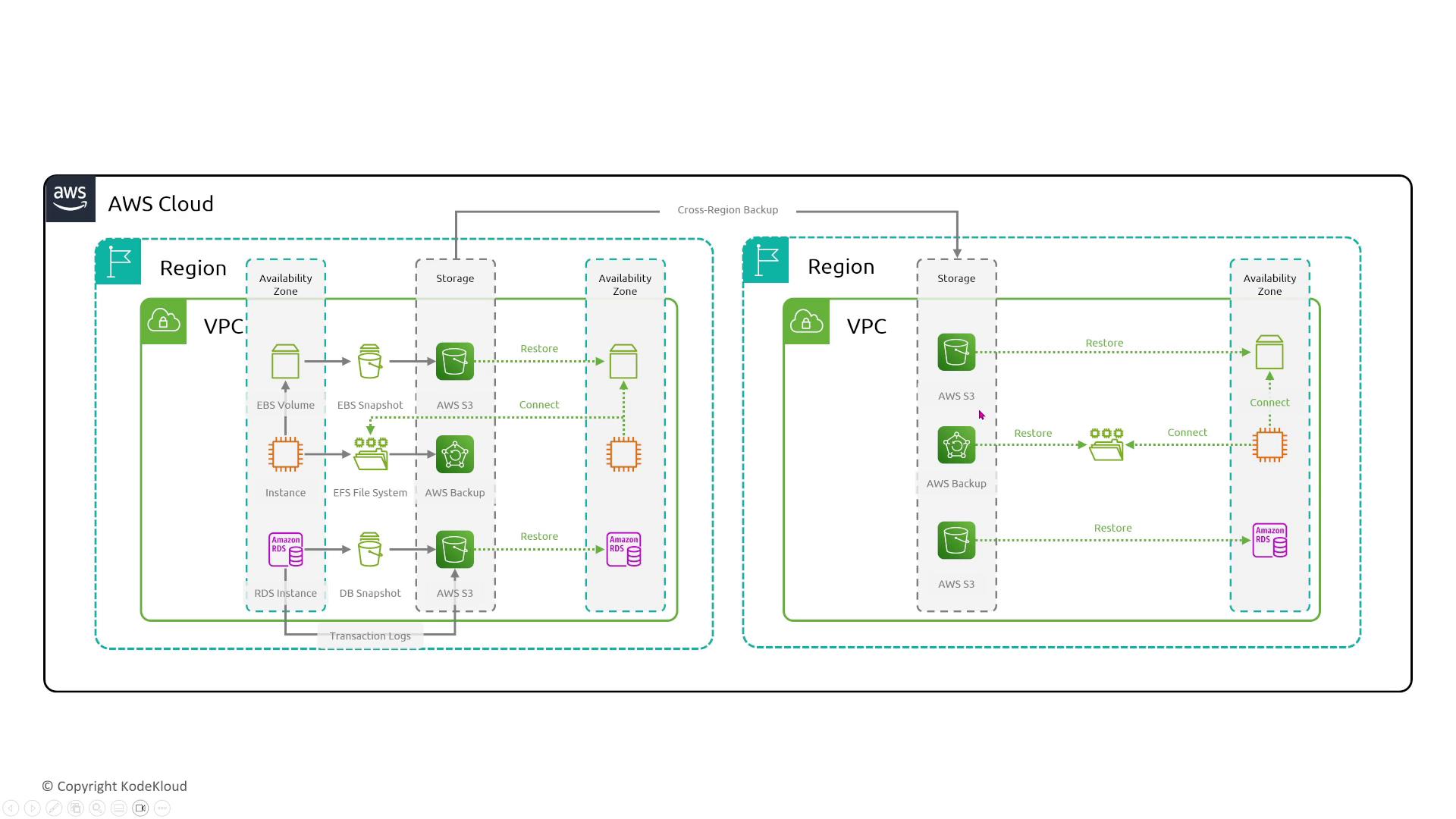1456x819 pixels.
Task: Open more slideshow options ellipsis button
Action: (x=162, y=808)
